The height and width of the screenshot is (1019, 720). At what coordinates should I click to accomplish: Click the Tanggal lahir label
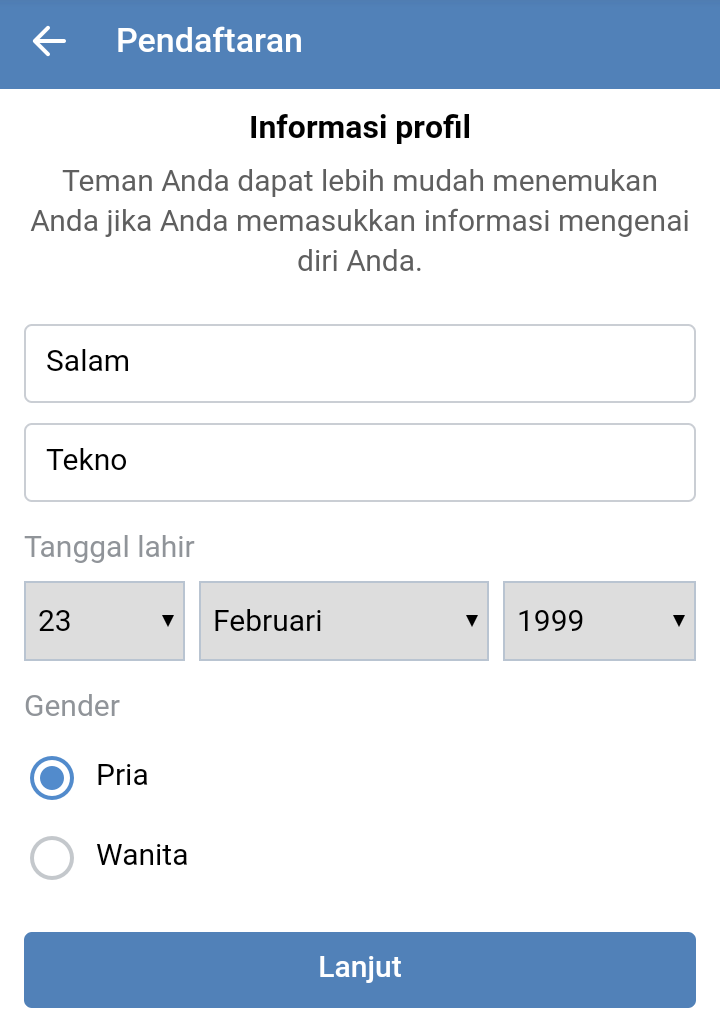click(x=107, y=546)
